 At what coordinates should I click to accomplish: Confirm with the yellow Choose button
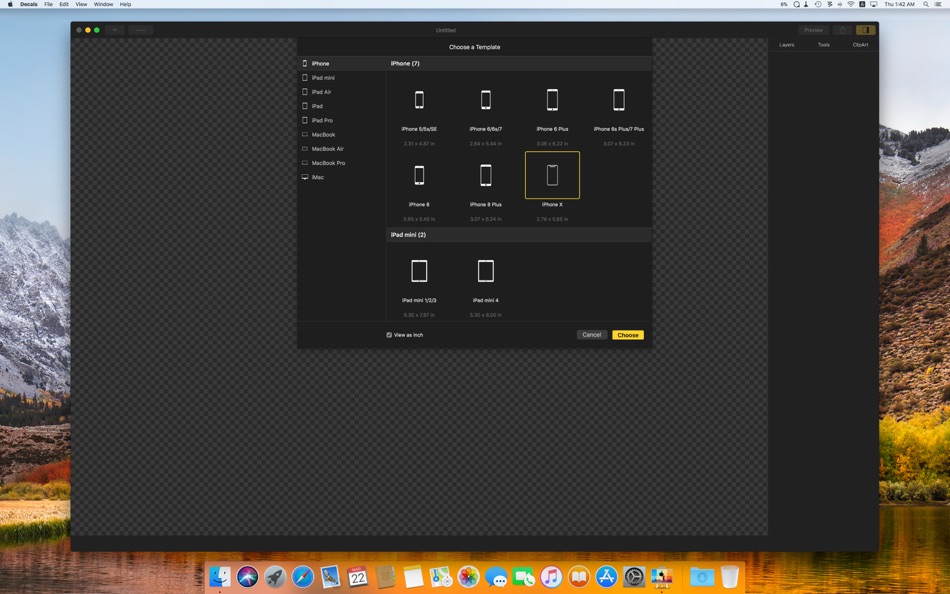coord(628,335)
